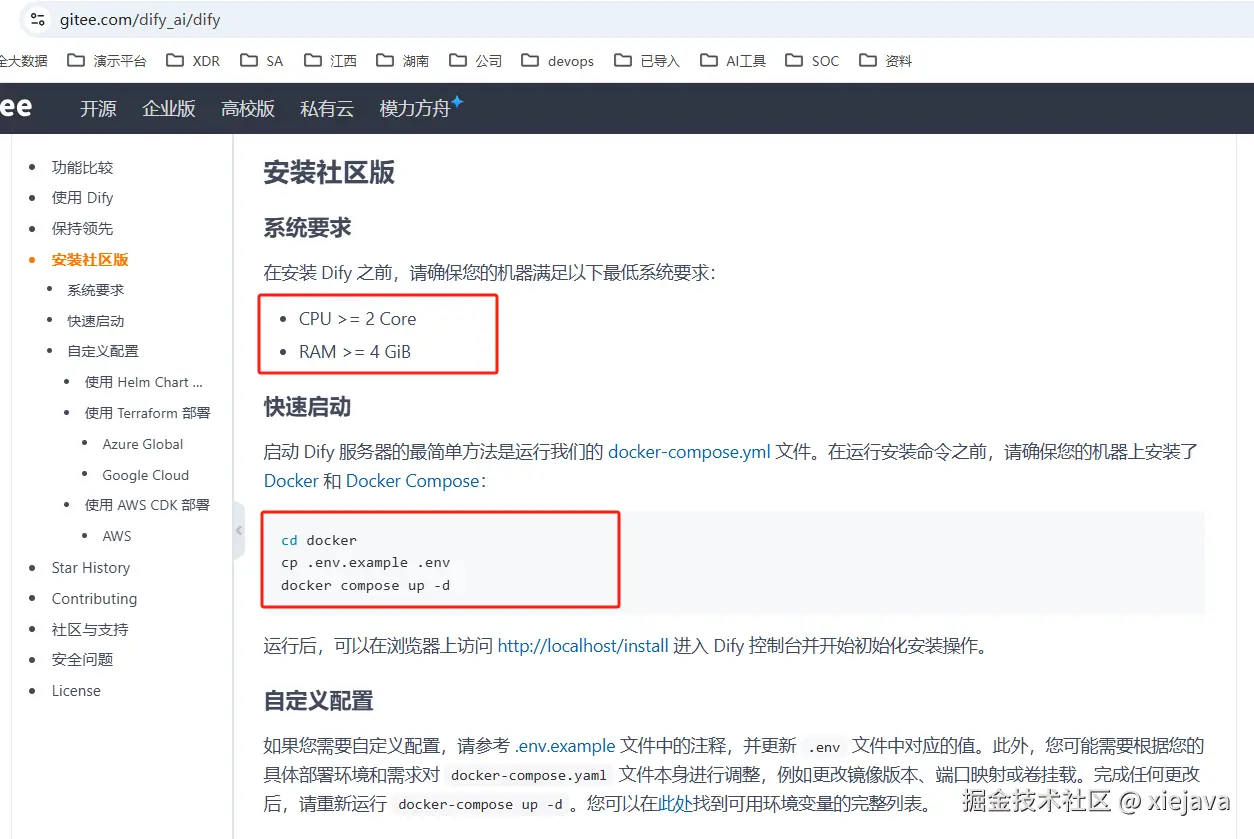Select 使用 Terraform 部署 outline item

tap(148, 413)
